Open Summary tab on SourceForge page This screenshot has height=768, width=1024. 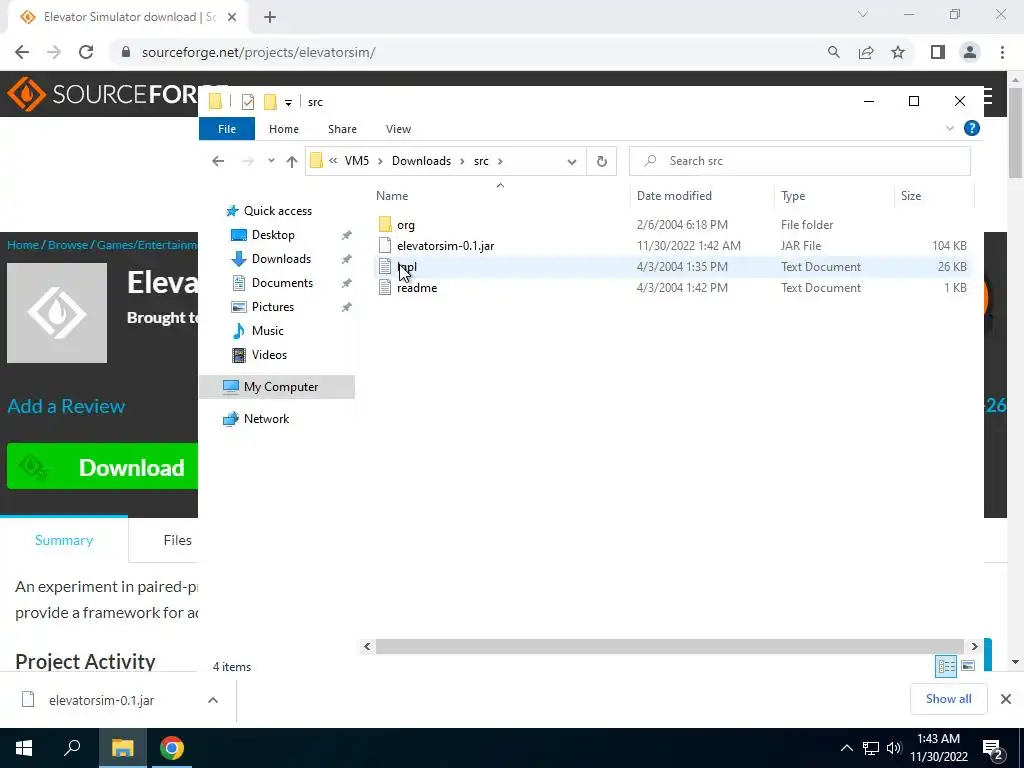click(64, 540)
